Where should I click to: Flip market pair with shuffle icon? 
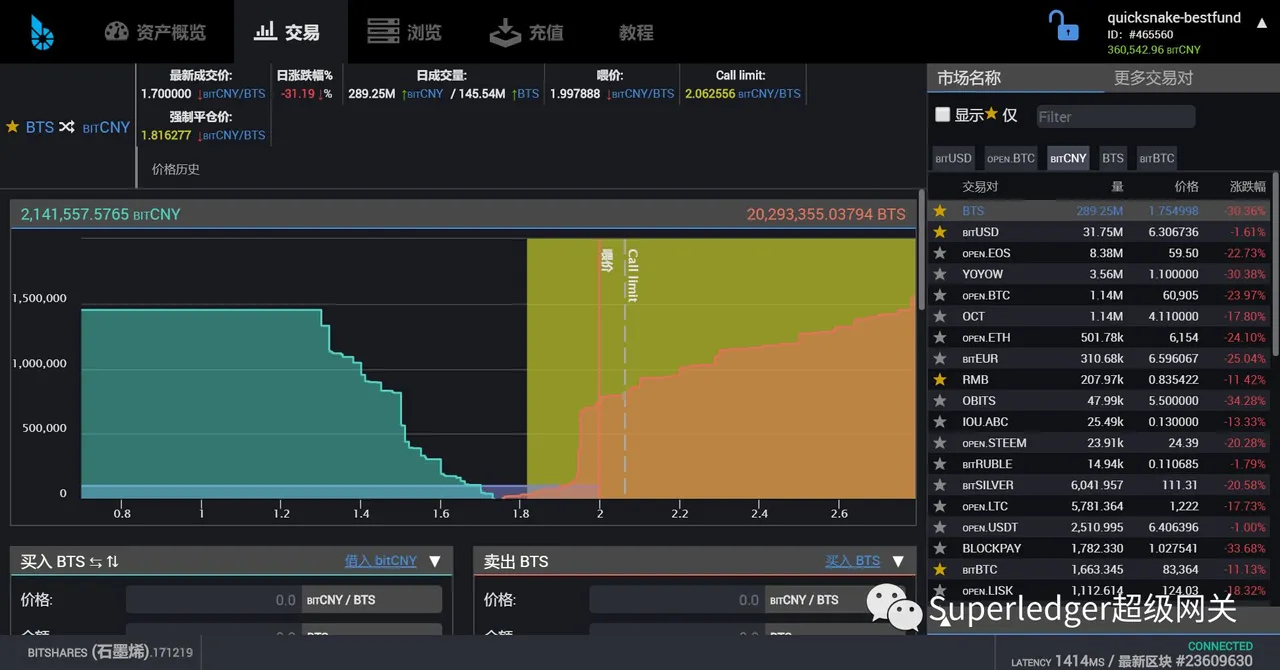click(x=67, y=127)
